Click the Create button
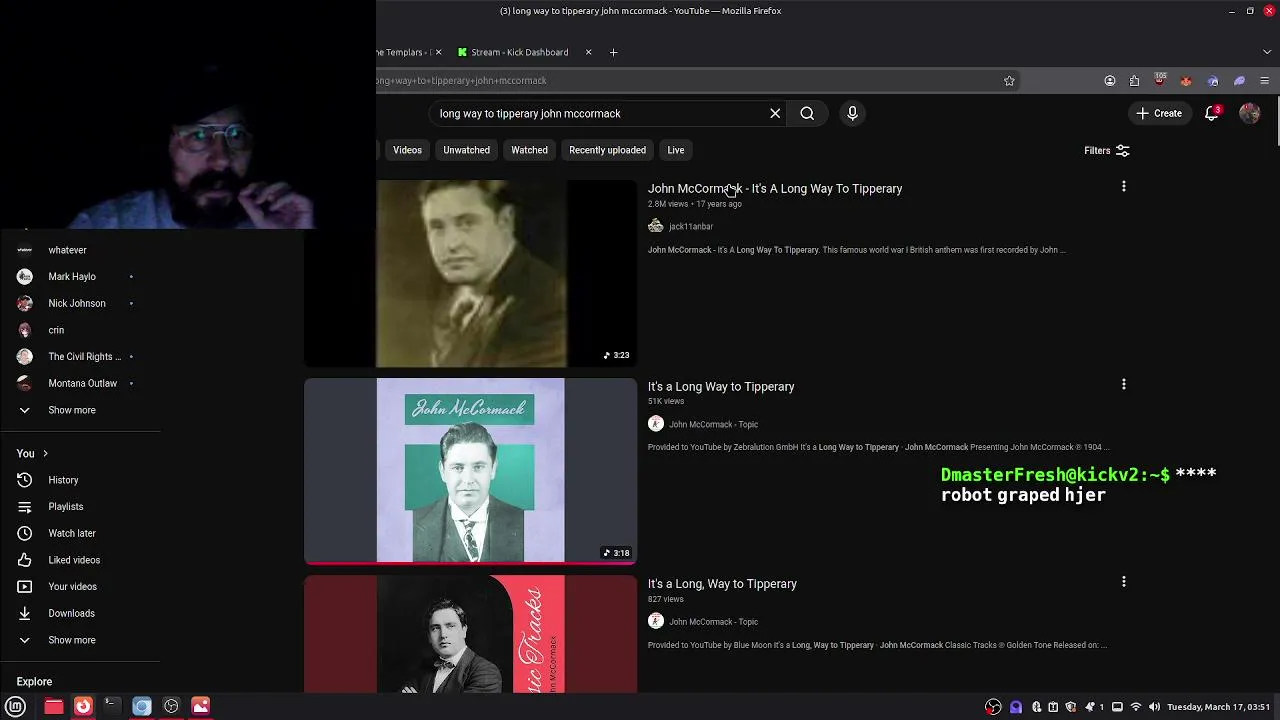This screenshot has width=1280, height=720. 1159,113
